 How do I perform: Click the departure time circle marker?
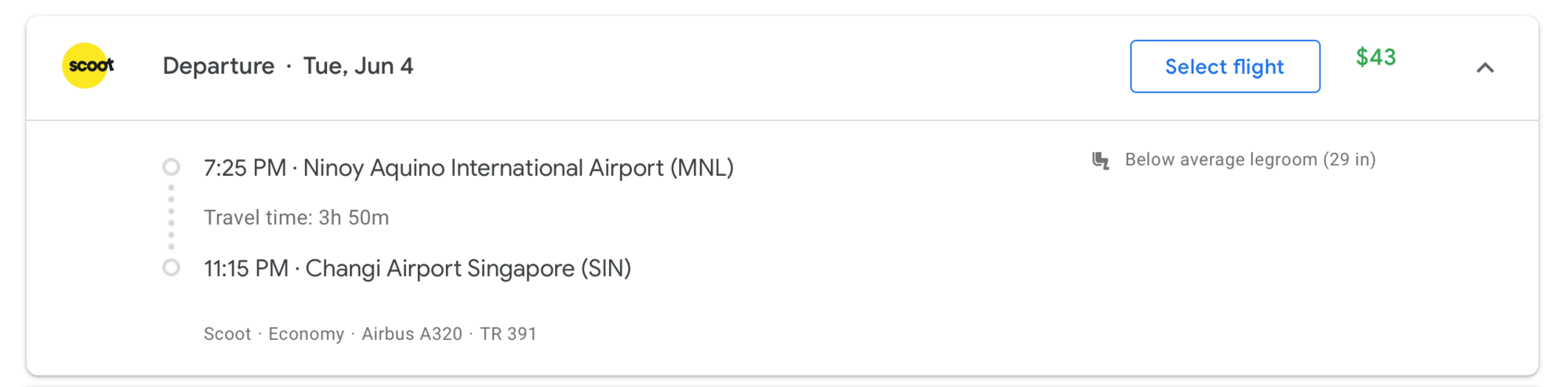[171, 167]
